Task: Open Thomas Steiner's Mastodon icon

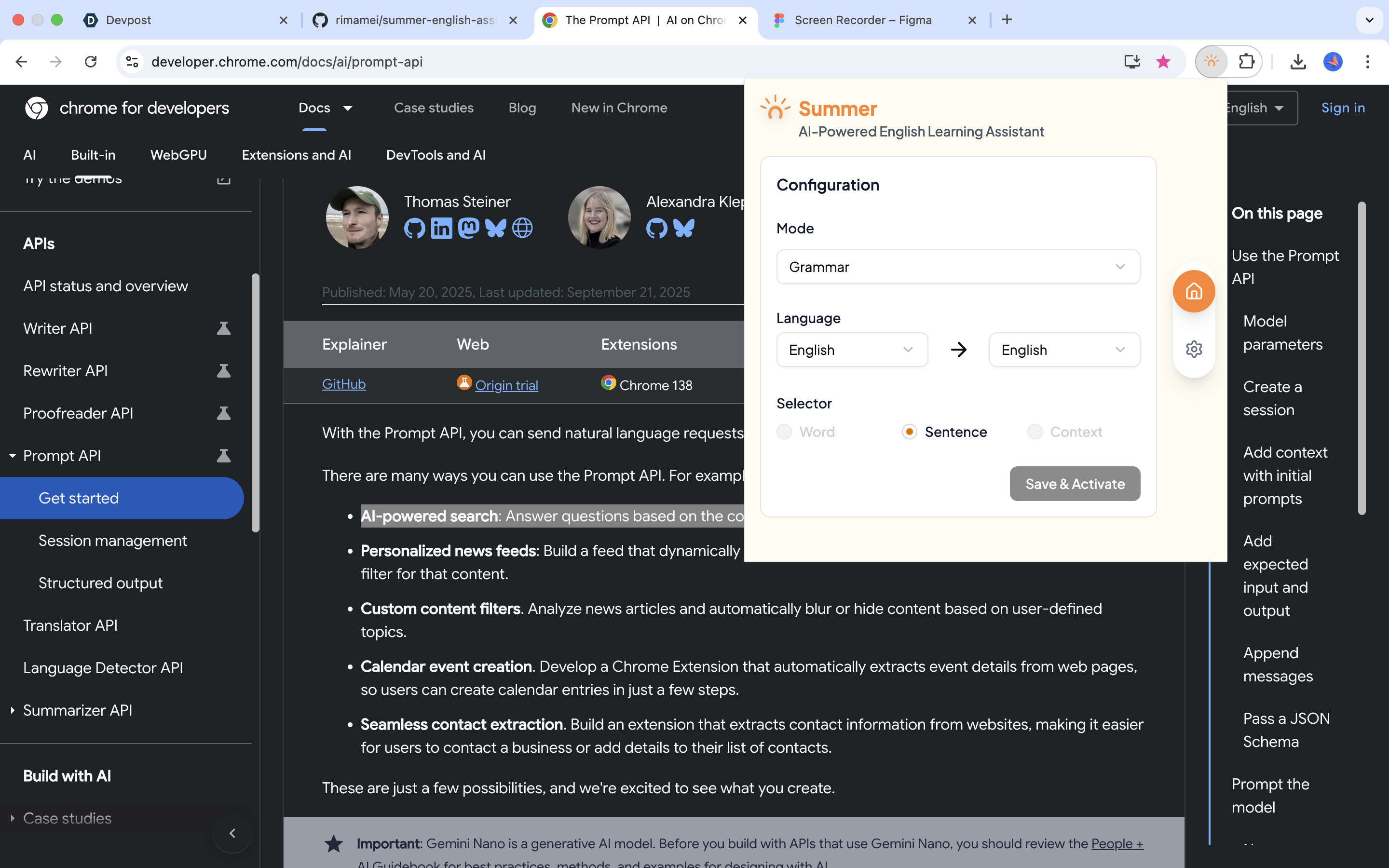Action: (x=468, y=229)
